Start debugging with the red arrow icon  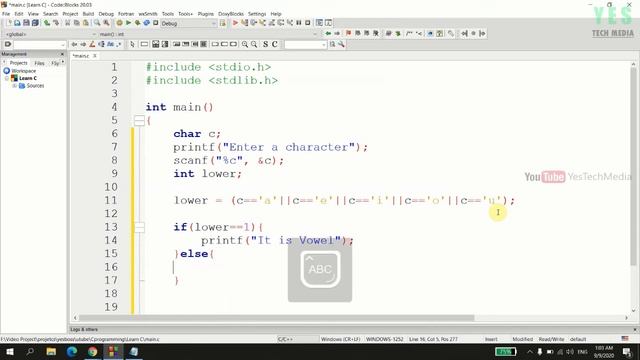(235, 23)
